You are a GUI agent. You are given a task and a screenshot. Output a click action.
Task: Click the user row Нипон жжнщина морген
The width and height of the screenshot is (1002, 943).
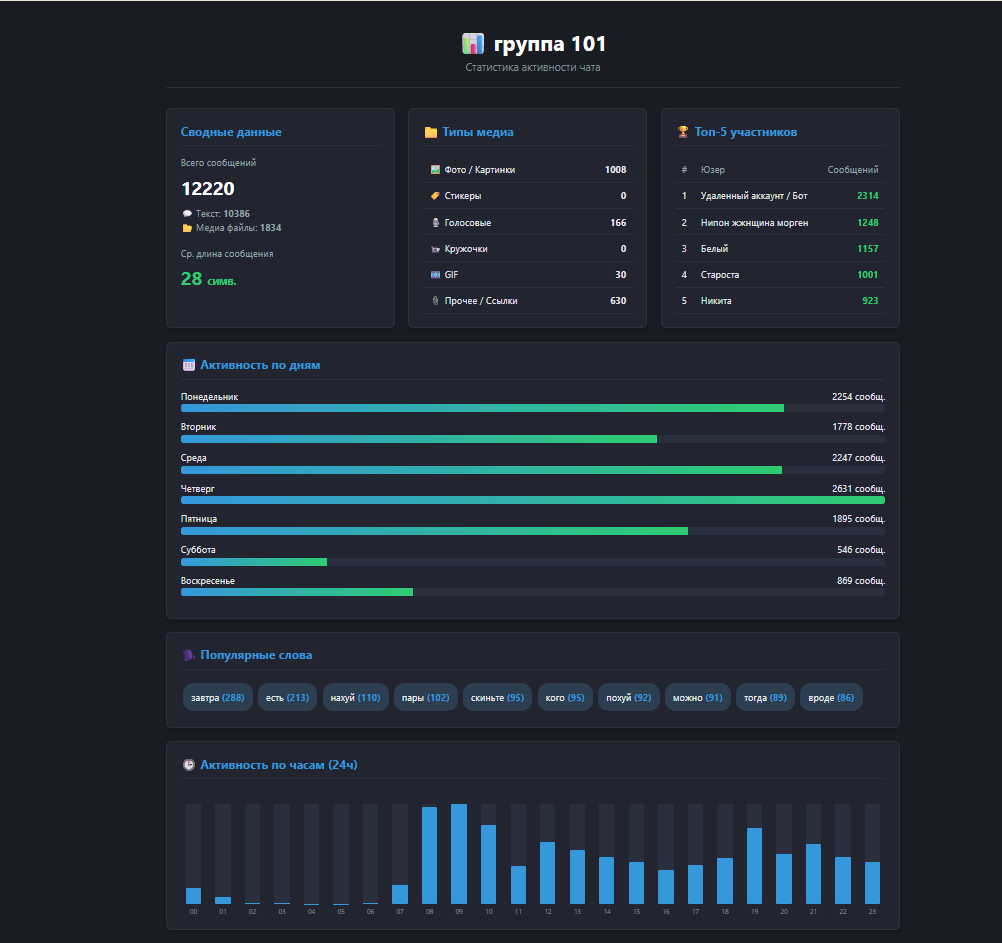coord(780,222)
